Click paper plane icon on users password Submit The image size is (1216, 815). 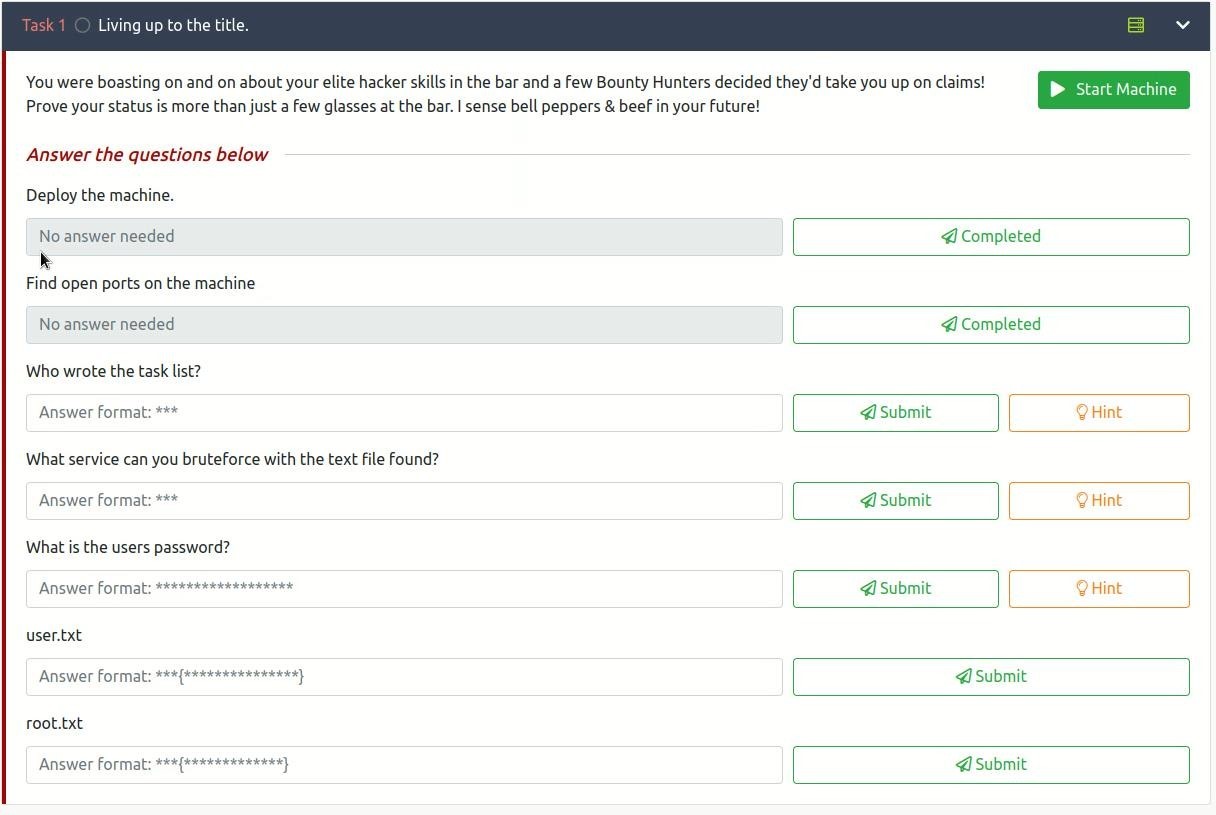click(x=868, y=589)
